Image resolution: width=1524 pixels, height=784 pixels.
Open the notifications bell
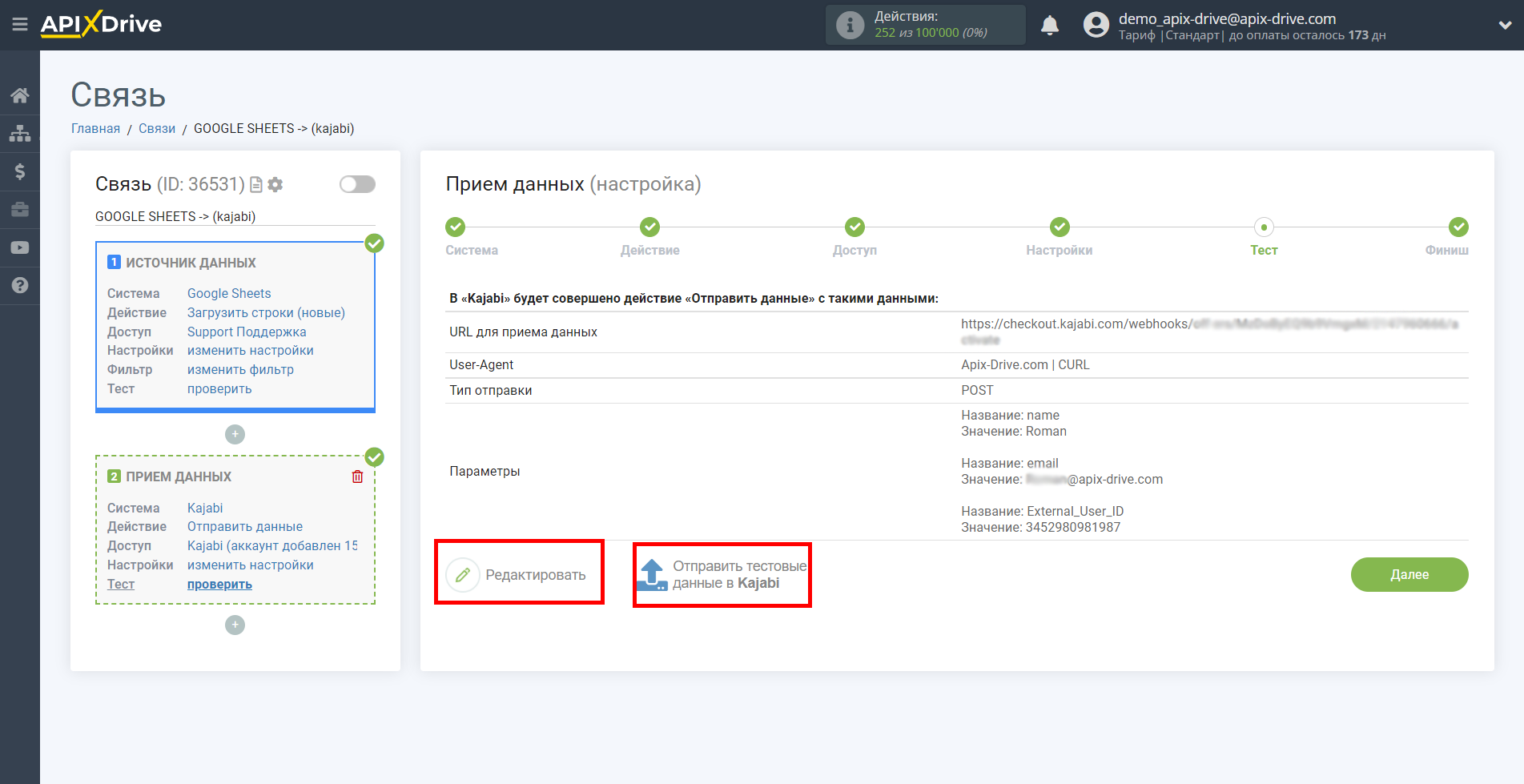tap(1050, 26)
